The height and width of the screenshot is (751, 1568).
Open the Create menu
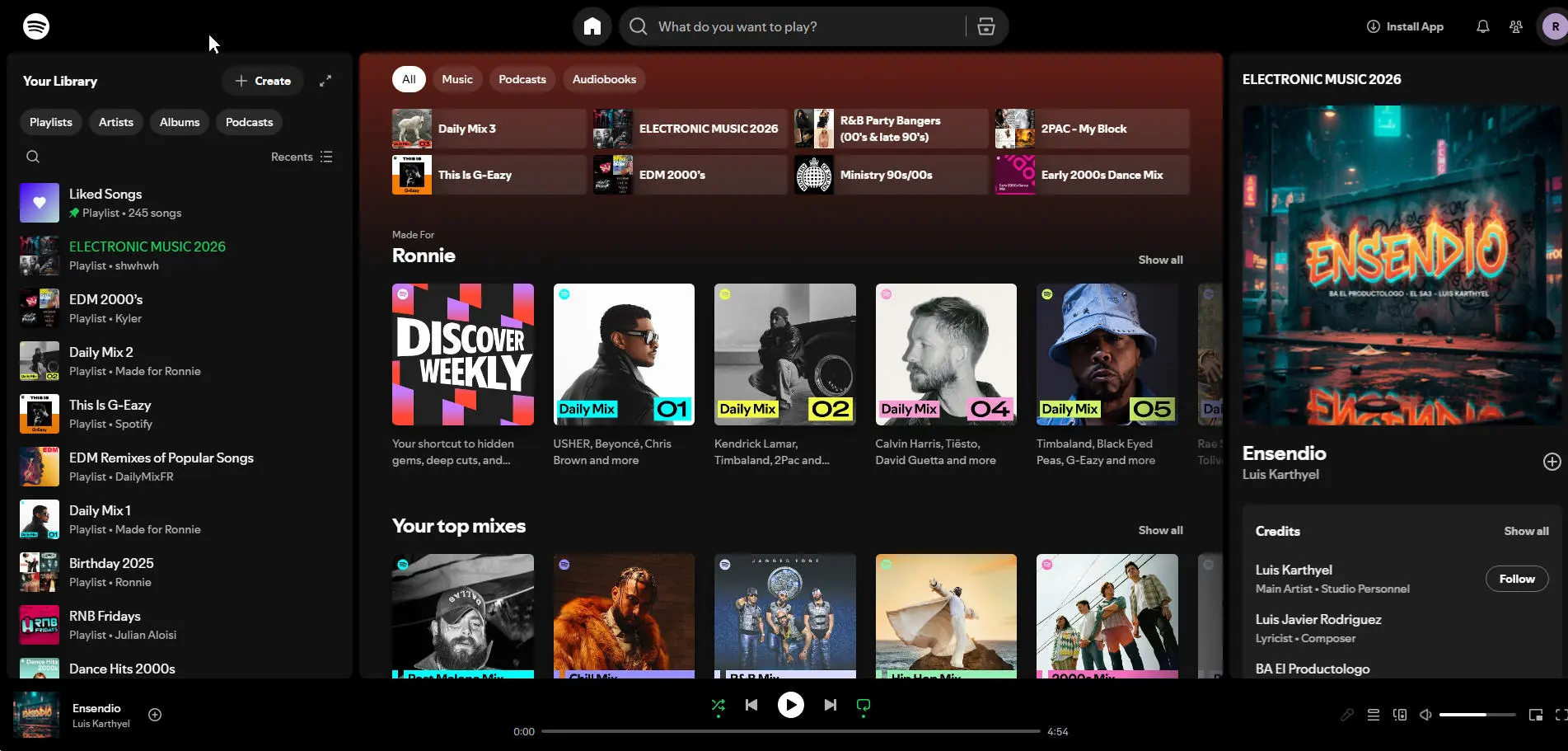[x=263, y=81]
